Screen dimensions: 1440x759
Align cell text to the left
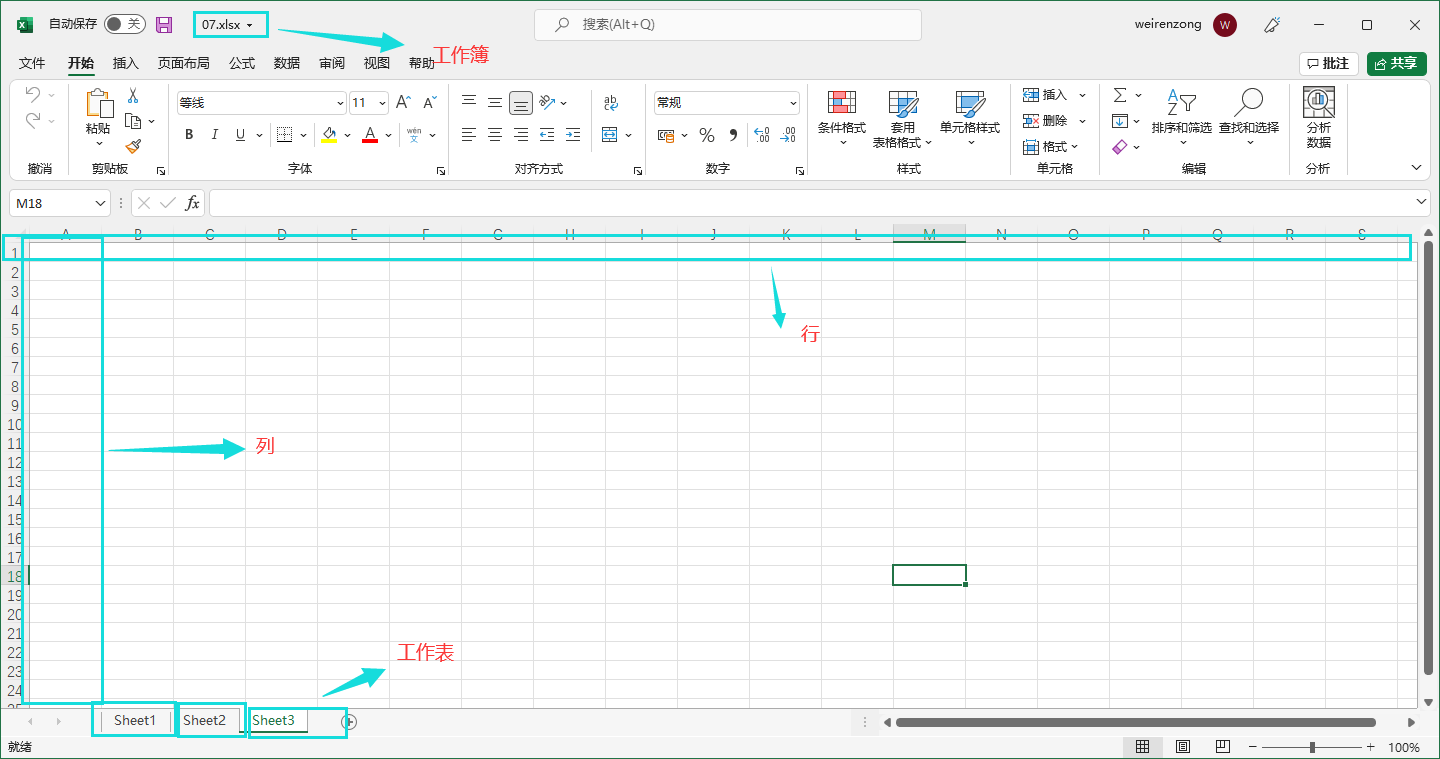468,134
